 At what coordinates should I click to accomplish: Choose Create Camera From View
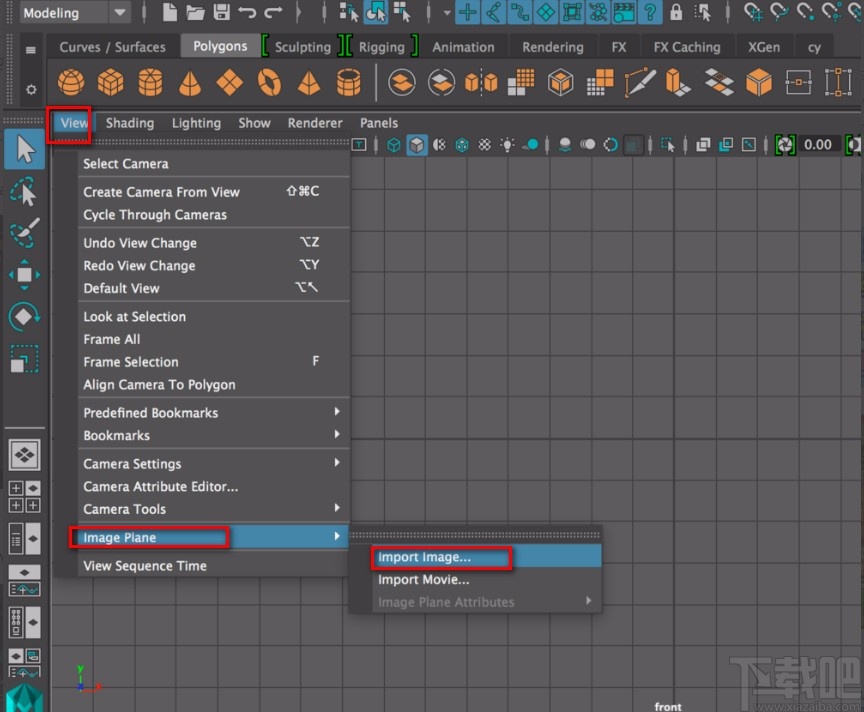click(x=214, y=192)
